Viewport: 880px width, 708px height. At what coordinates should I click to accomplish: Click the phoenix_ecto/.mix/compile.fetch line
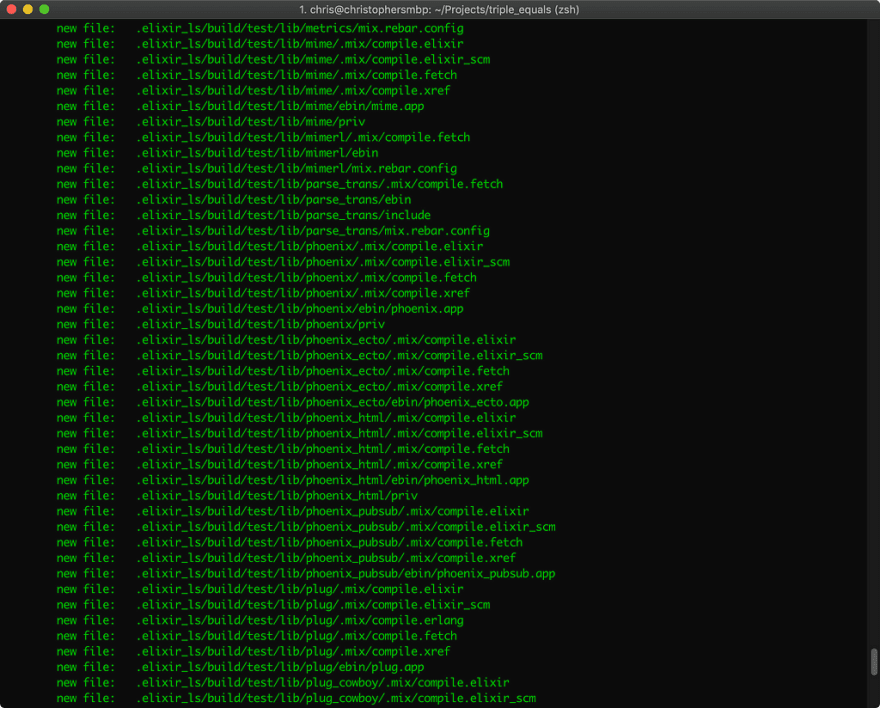click(x=283, y=371)
